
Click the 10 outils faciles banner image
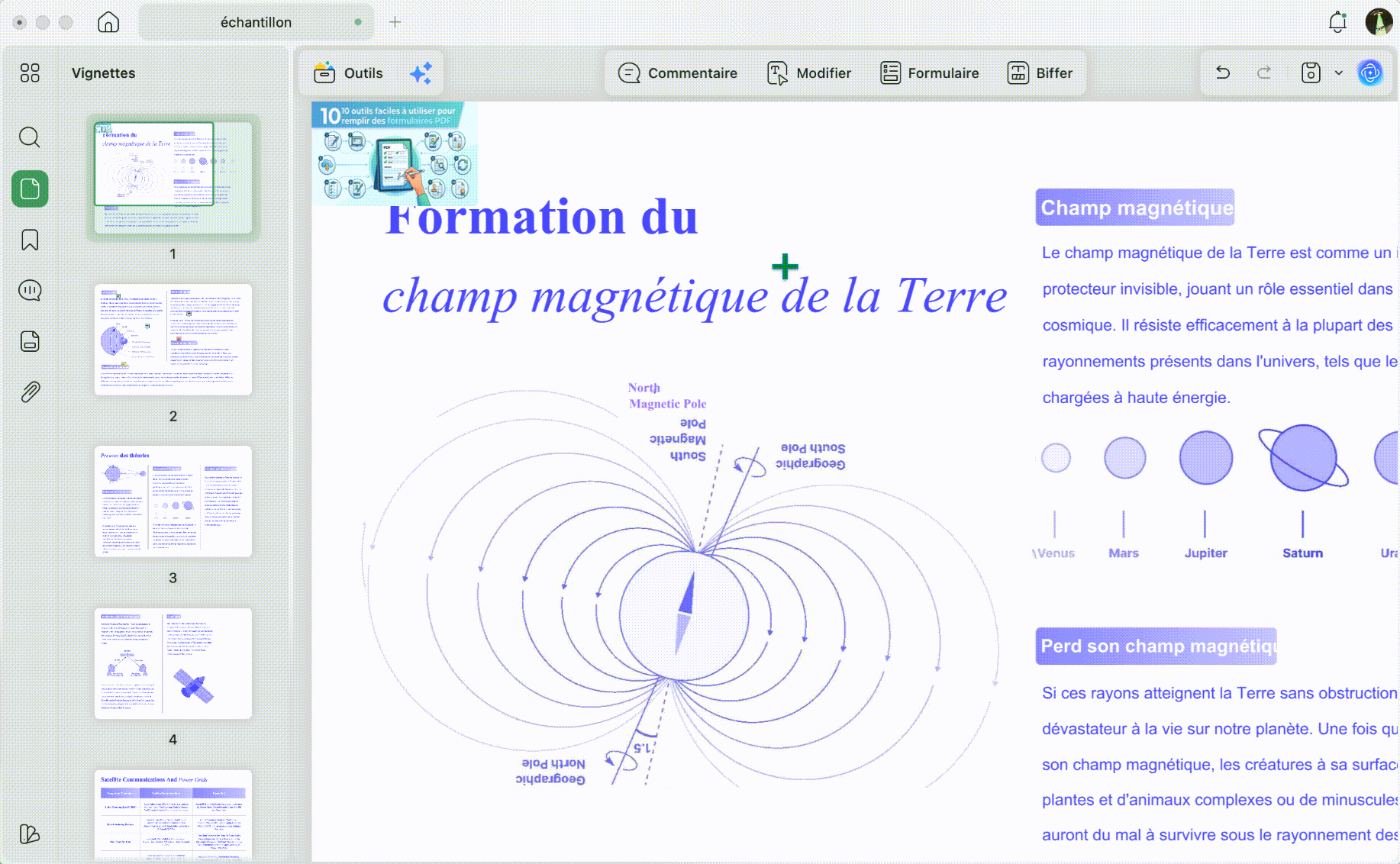(395, 153)
